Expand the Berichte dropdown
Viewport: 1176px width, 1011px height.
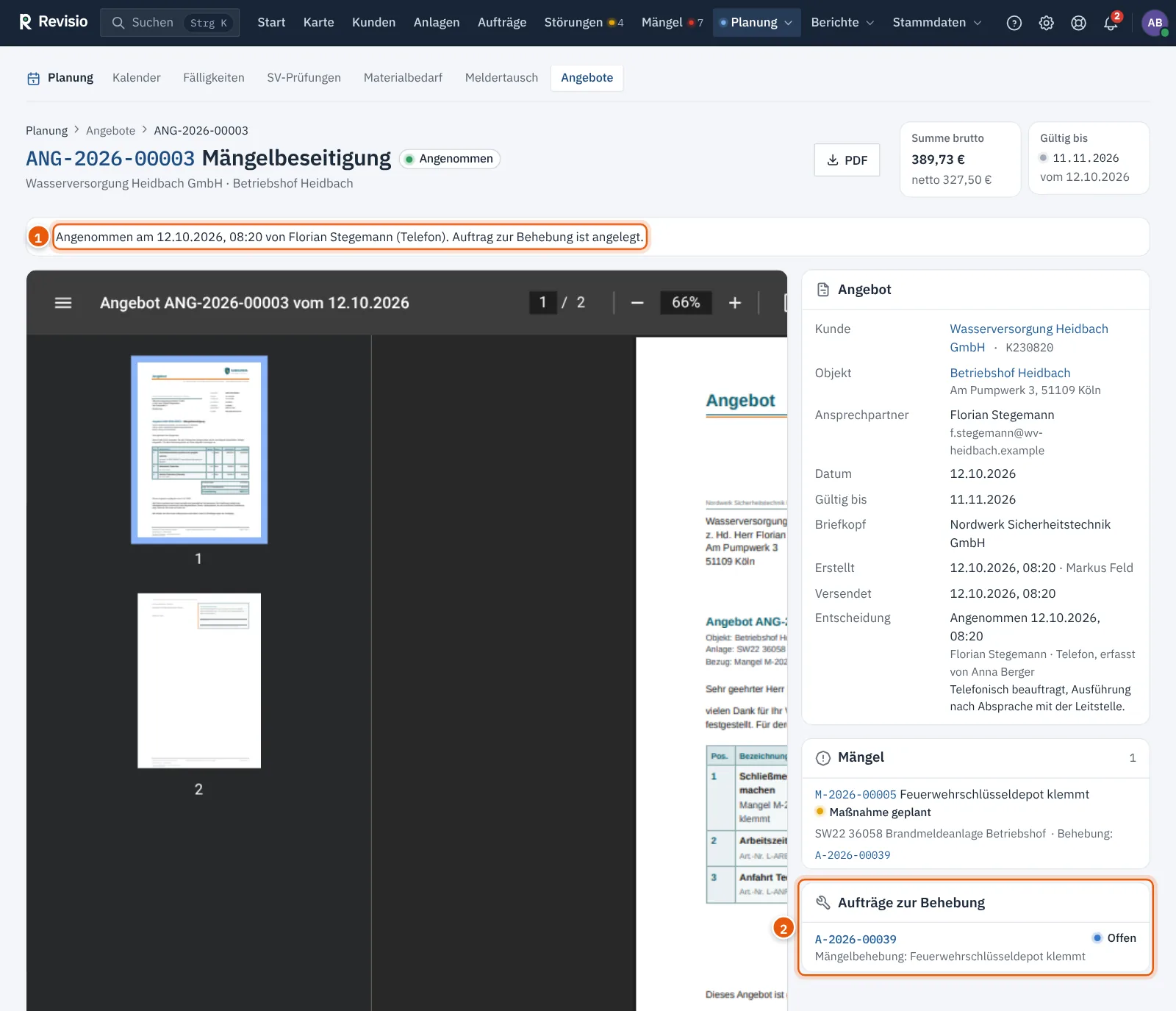click(842, 23)
